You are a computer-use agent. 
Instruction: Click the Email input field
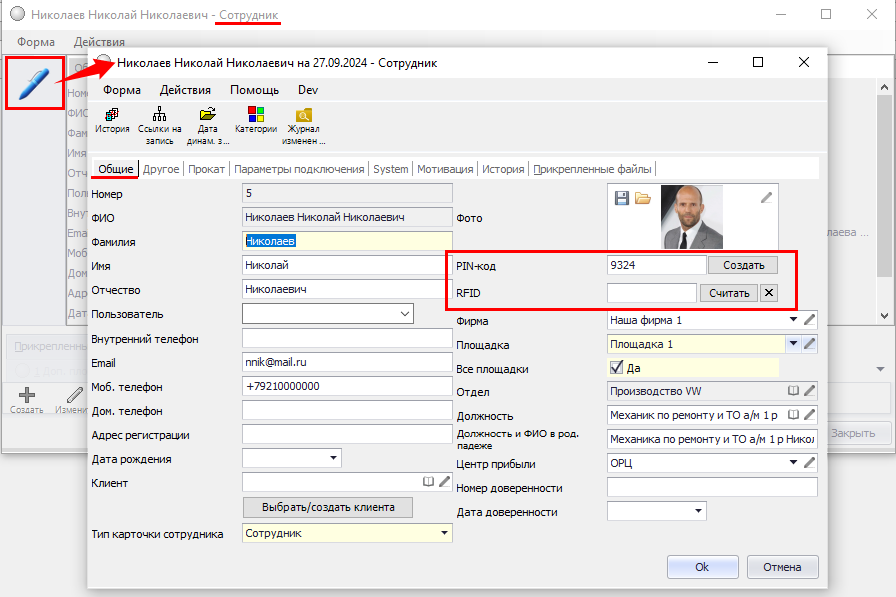347,362
